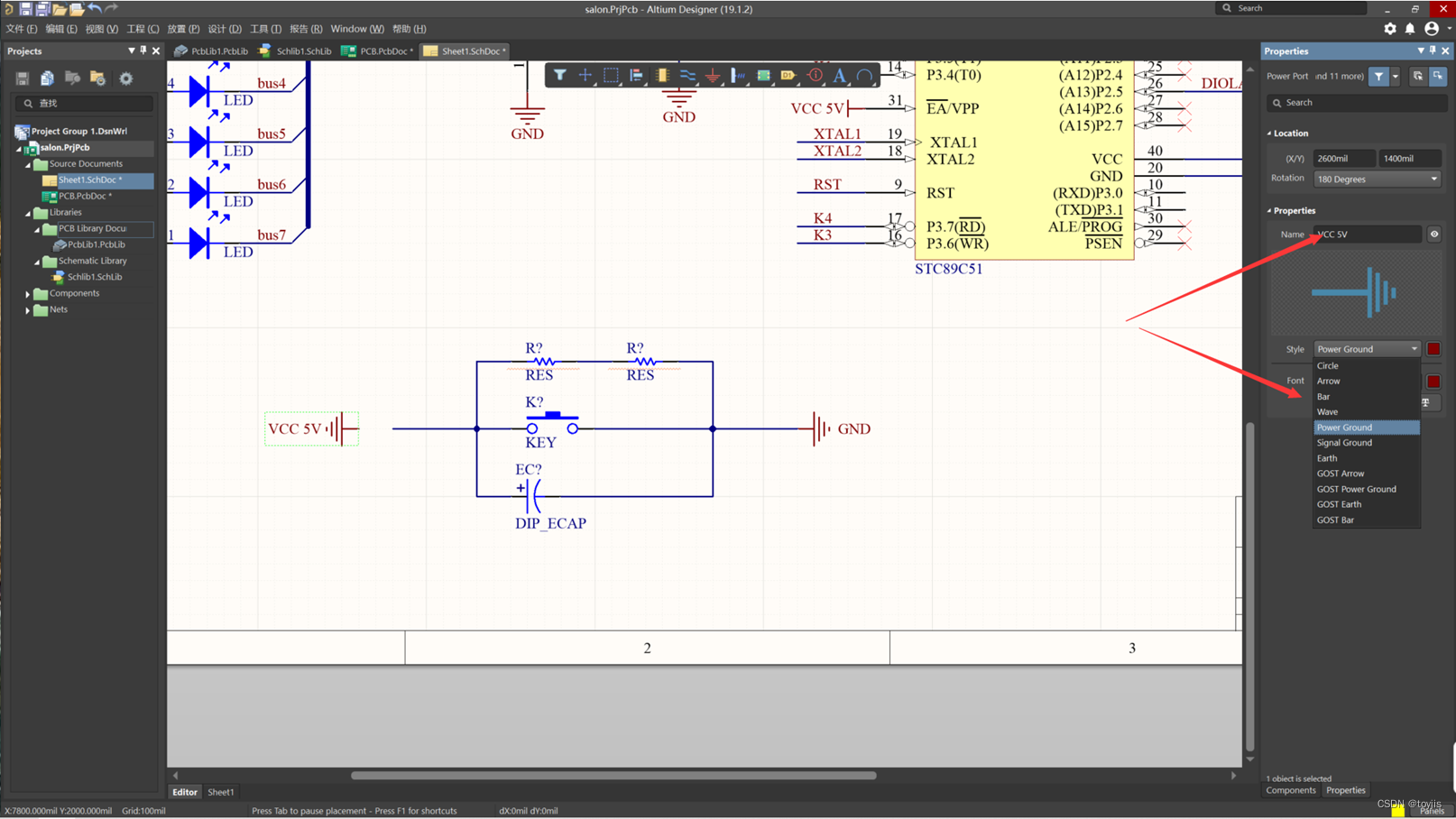Switch to the PcbLib1.PcbLib document tab

(212, 51)
